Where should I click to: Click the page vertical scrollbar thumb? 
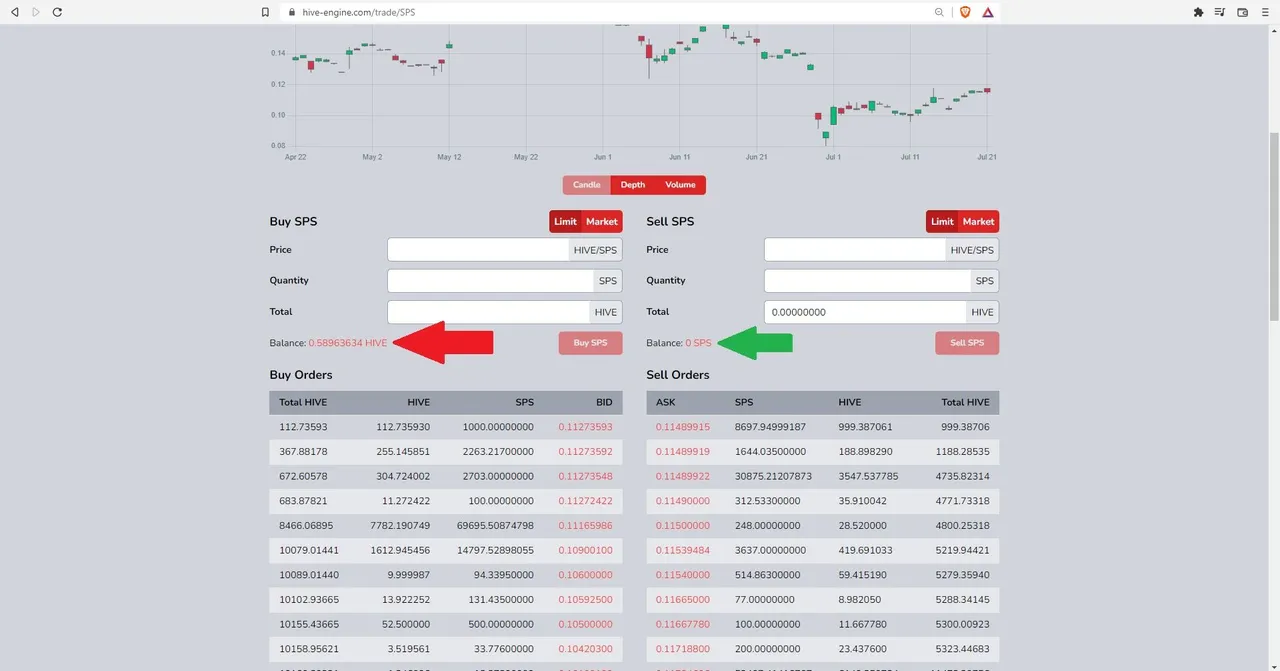click(x=1273, y=225)
